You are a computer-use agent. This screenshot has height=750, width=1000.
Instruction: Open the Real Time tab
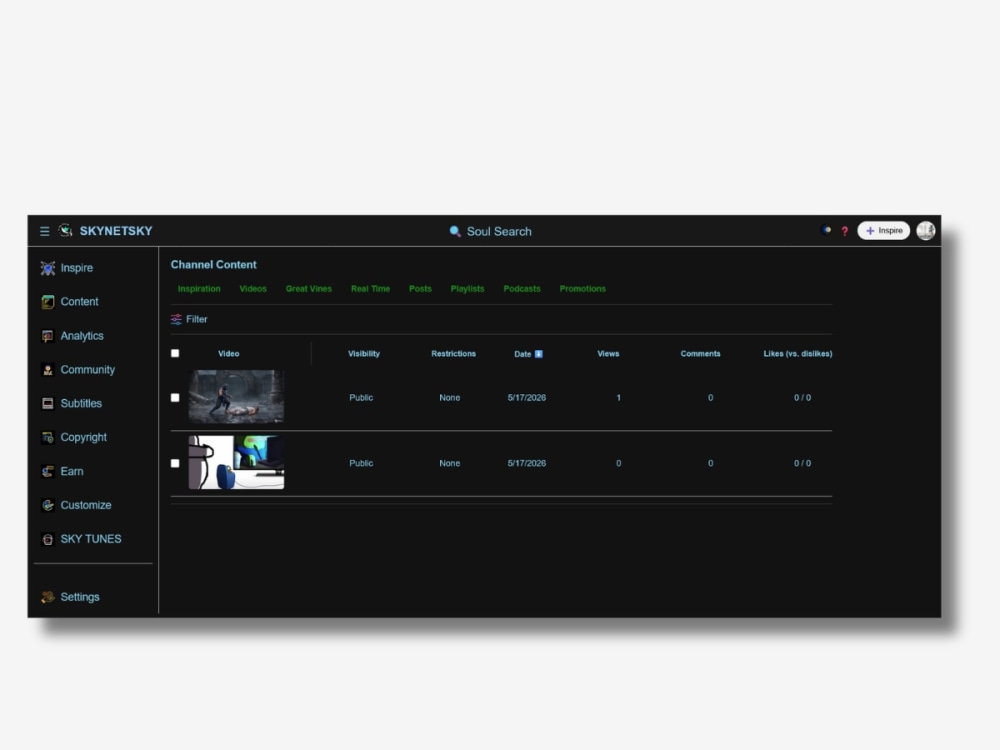[371, 289]
